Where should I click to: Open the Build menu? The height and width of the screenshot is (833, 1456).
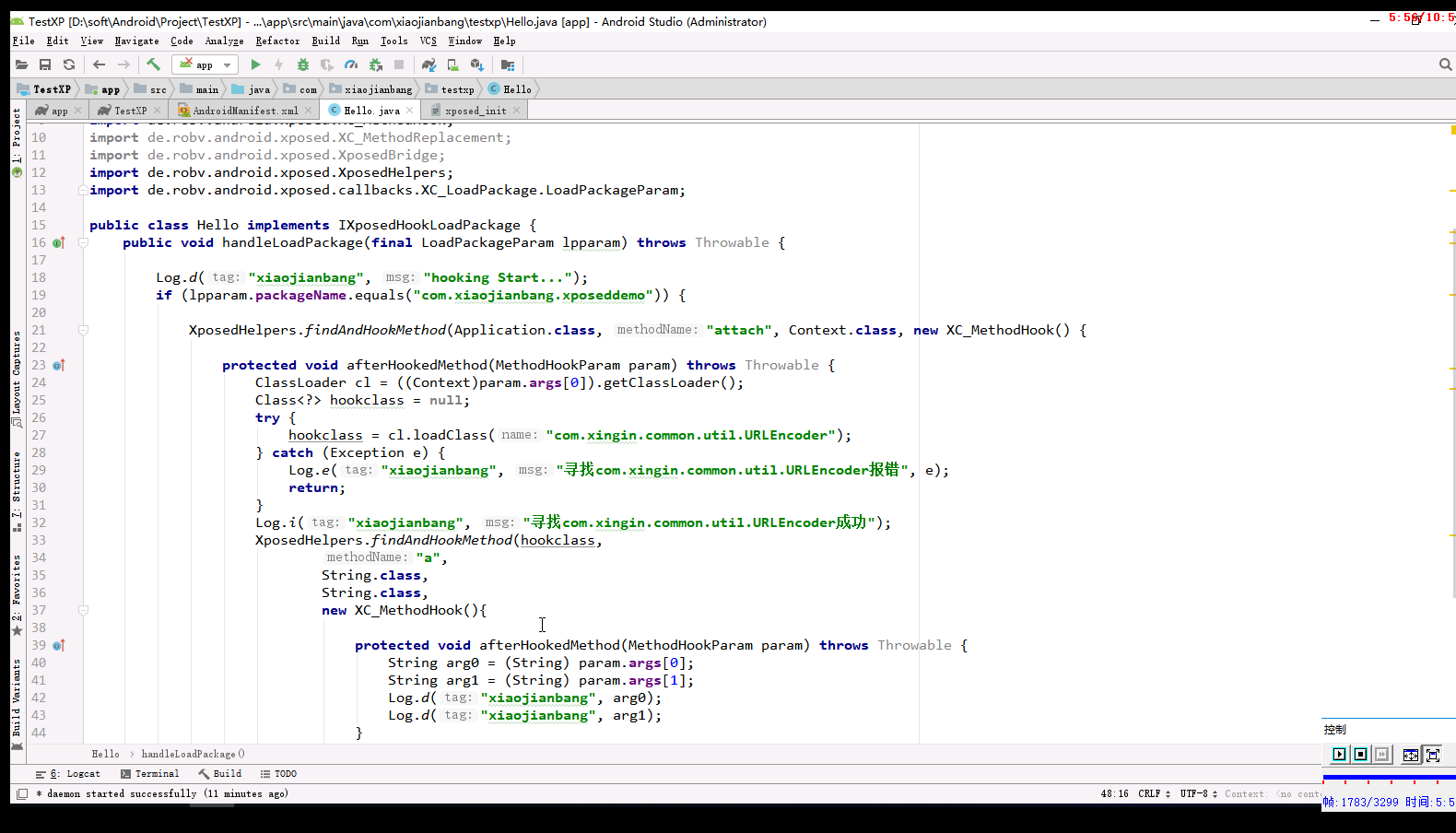point(325,41)
